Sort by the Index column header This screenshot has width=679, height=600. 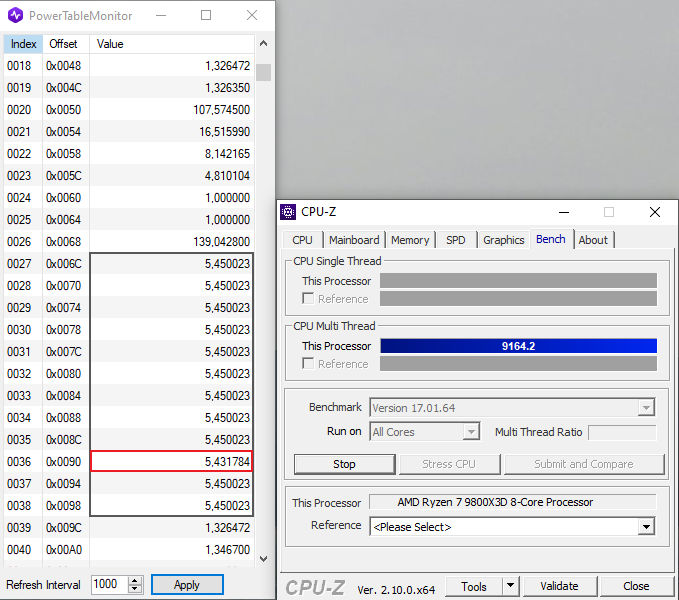[23, 44]
